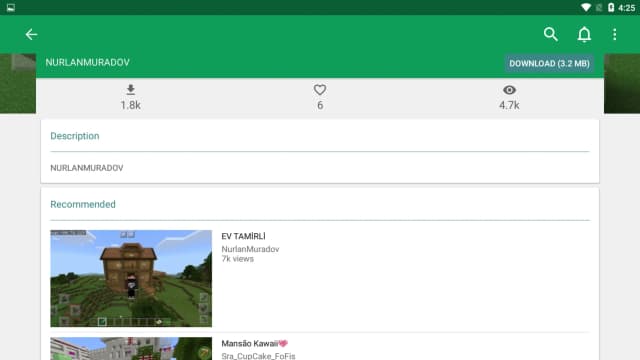Select the 1.8k downloads count
The width and height of the screenshot is (640, 360).
131,105
